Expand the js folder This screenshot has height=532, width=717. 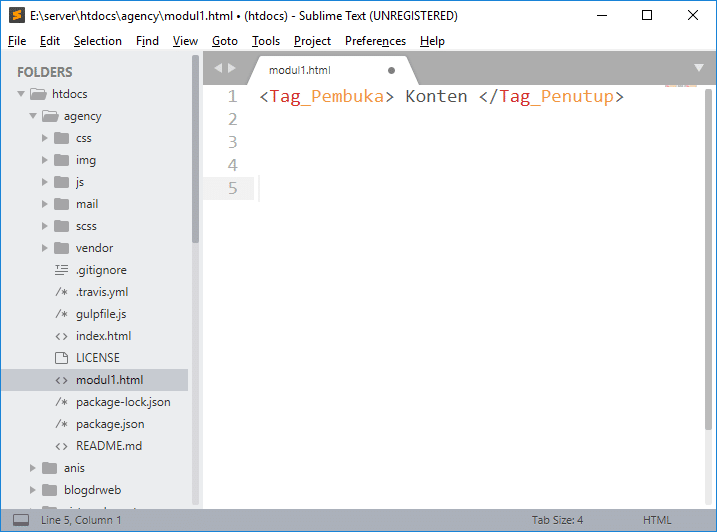(44, 182)
